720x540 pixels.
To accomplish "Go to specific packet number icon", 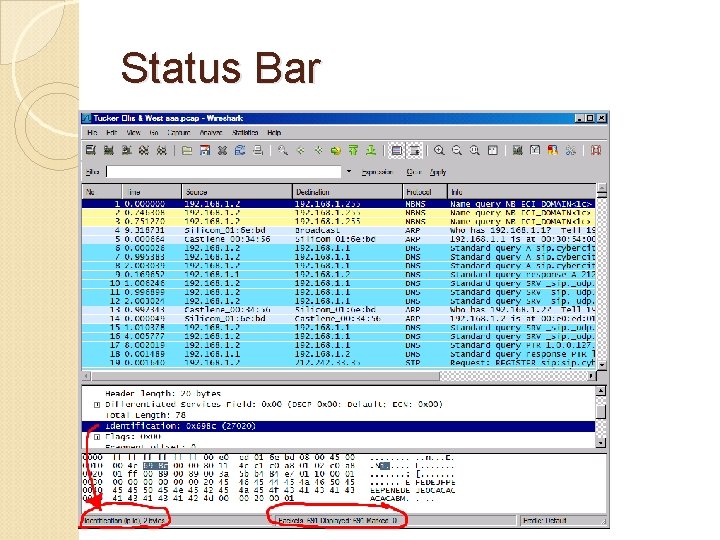I will pyautogui.click(x=336, y=150).
